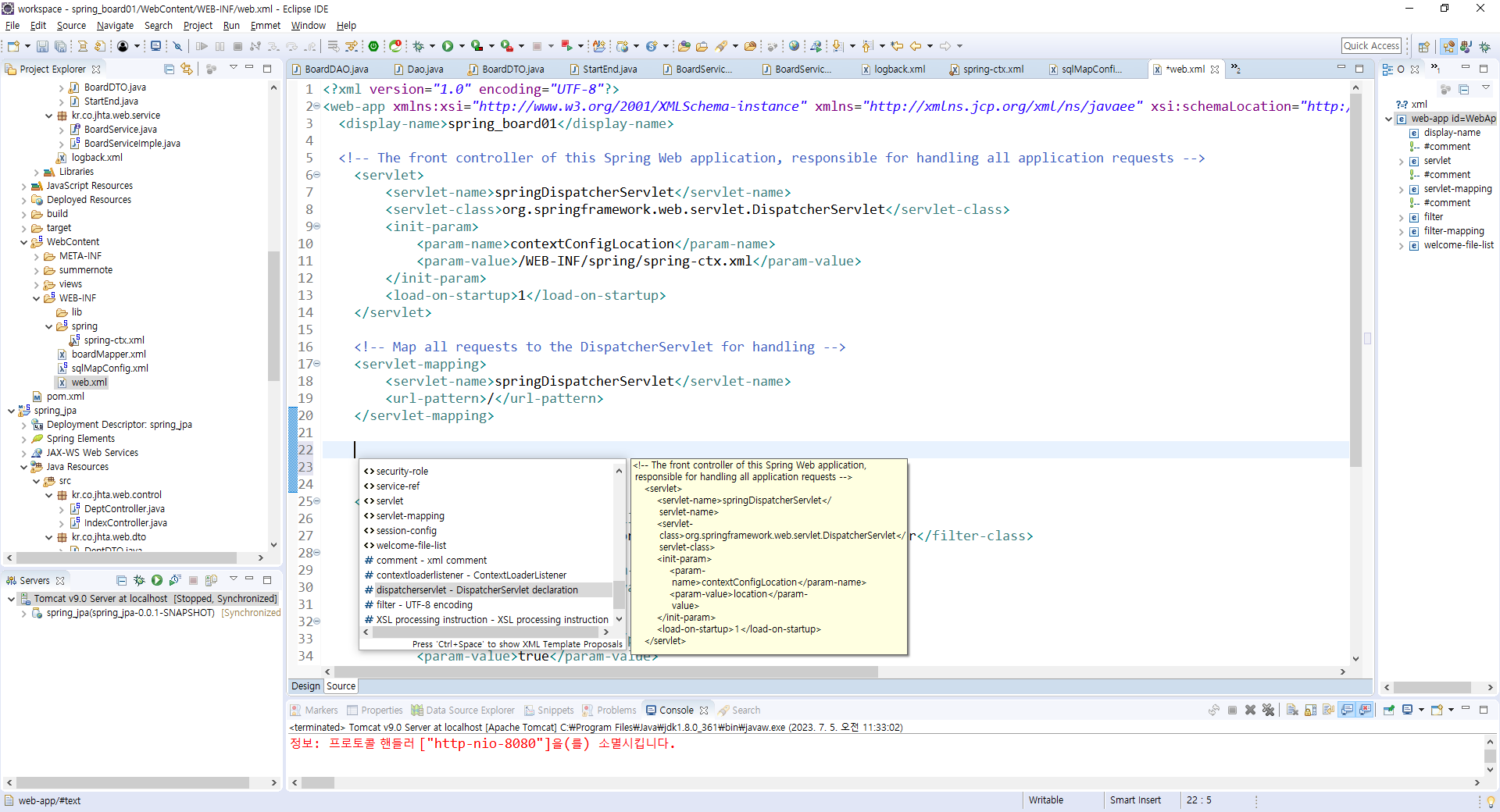
Task: Switch to the BoardDAO.java tab
Action: point(336,69)
